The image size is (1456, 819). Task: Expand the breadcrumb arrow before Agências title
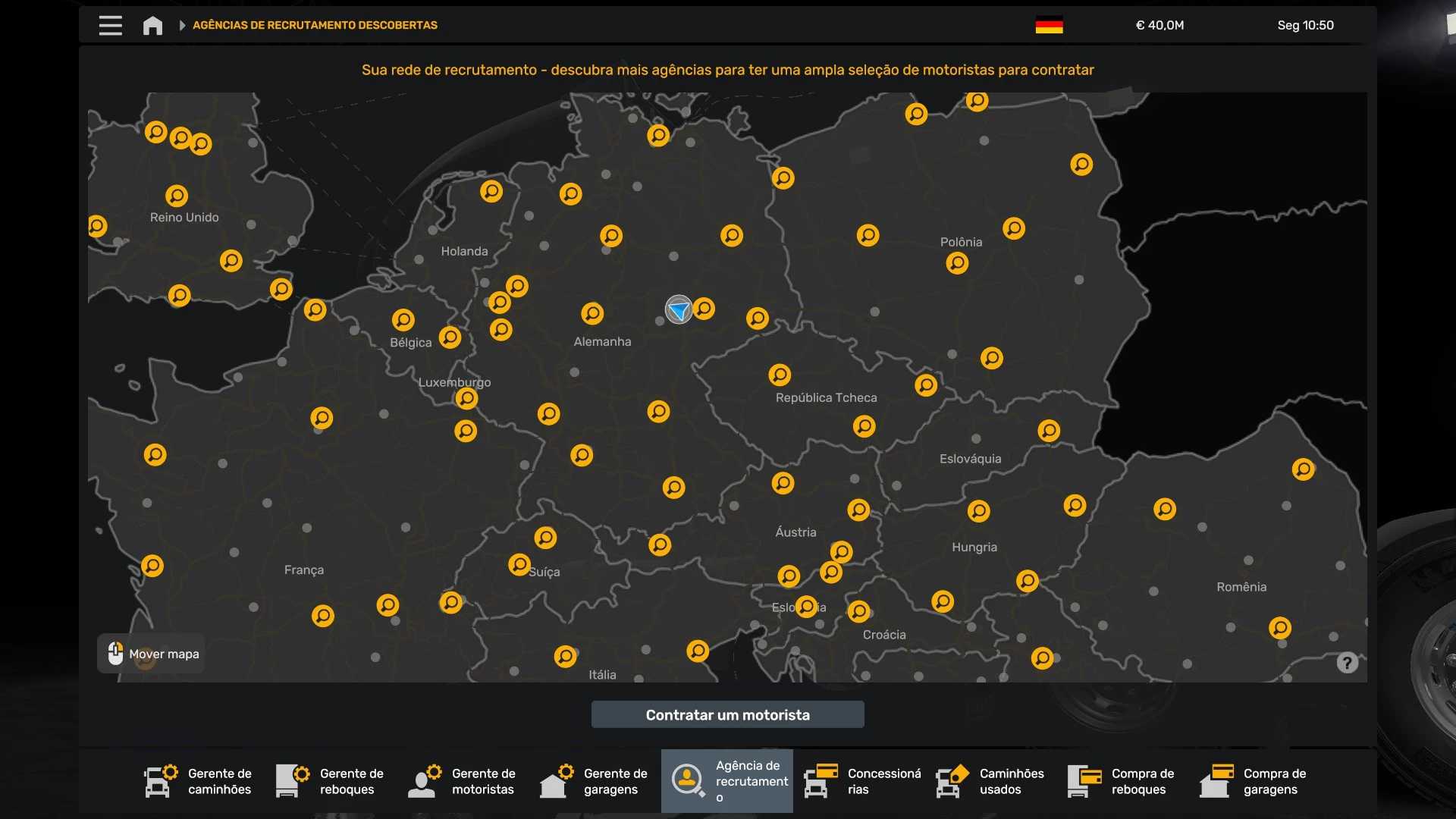point(182,25)
